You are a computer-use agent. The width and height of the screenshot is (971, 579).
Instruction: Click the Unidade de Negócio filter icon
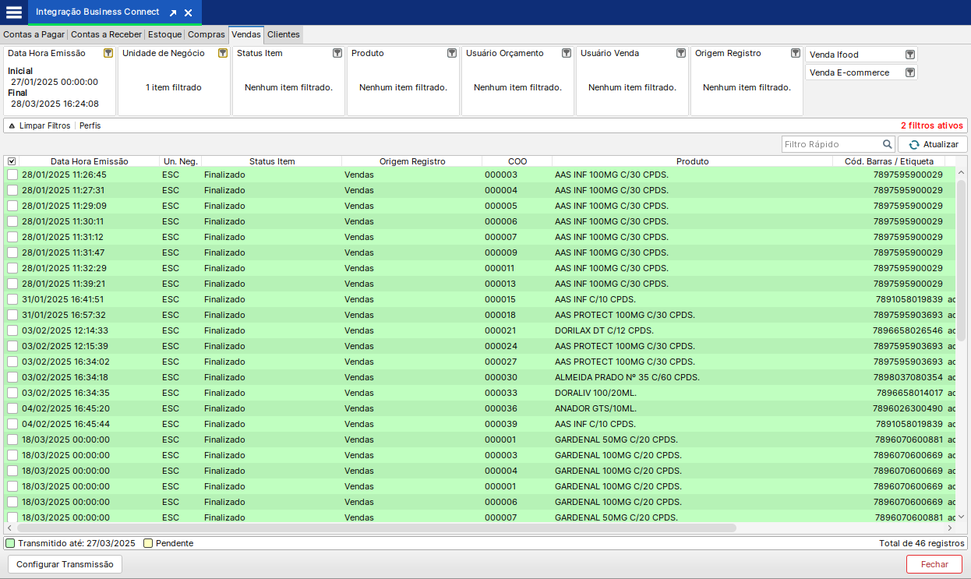pos(222,54)
